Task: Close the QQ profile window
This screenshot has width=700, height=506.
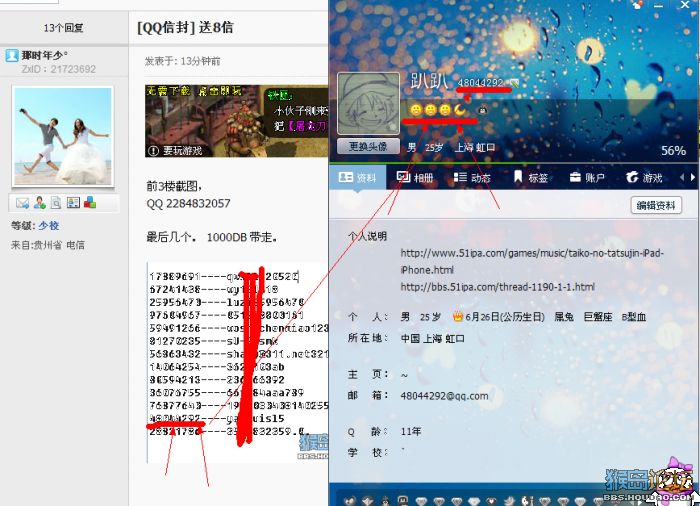Action: [x=685, y=5]
